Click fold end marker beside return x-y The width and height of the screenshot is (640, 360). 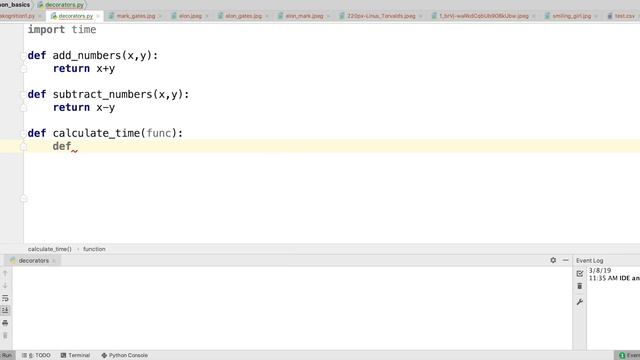23,108
